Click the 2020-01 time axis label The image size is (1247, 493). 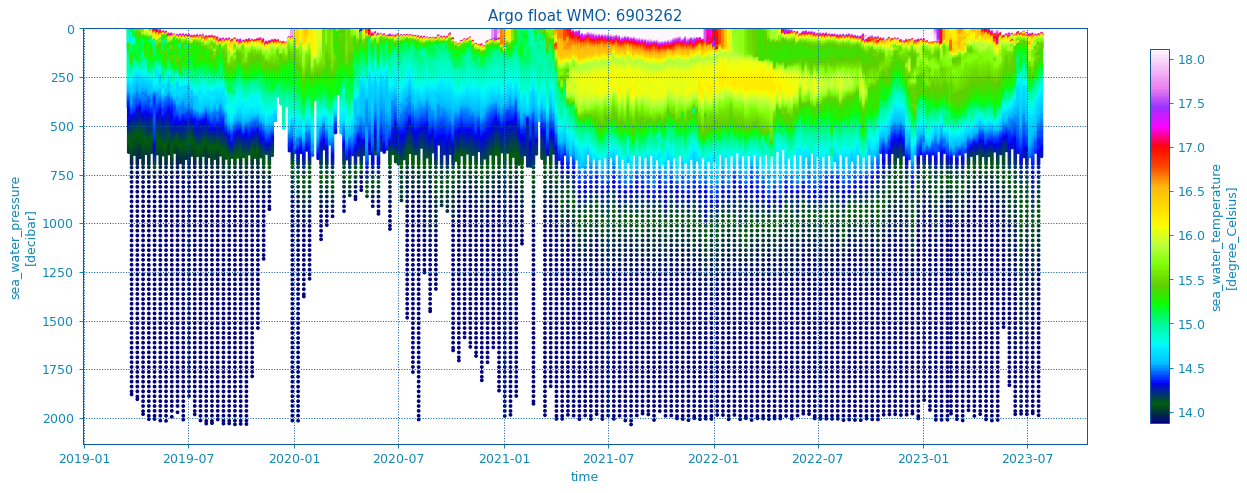294,459
